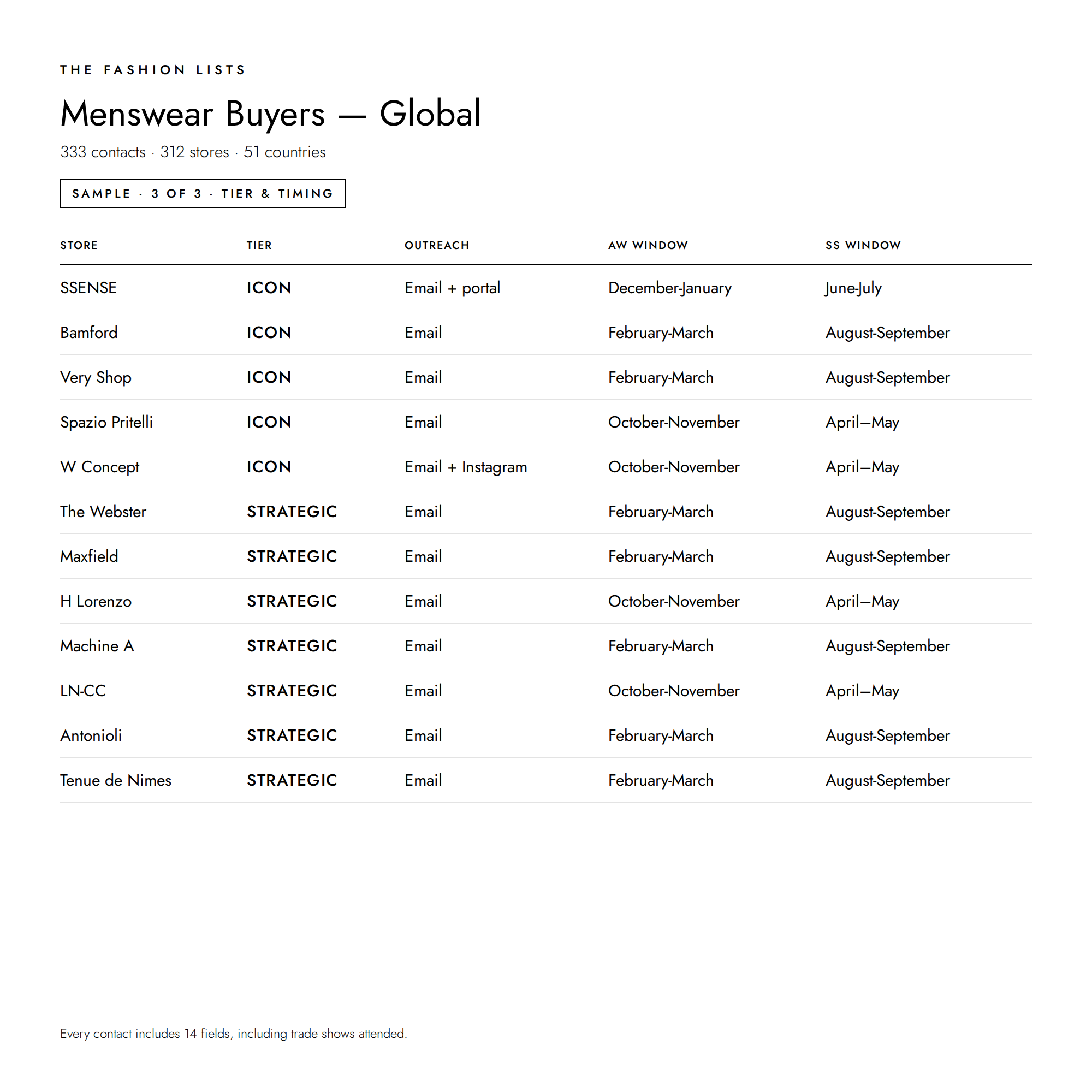1092x1092 pixels.
Task: Click THE FASHION LISTS brand heading
Action: coord(153,69)
